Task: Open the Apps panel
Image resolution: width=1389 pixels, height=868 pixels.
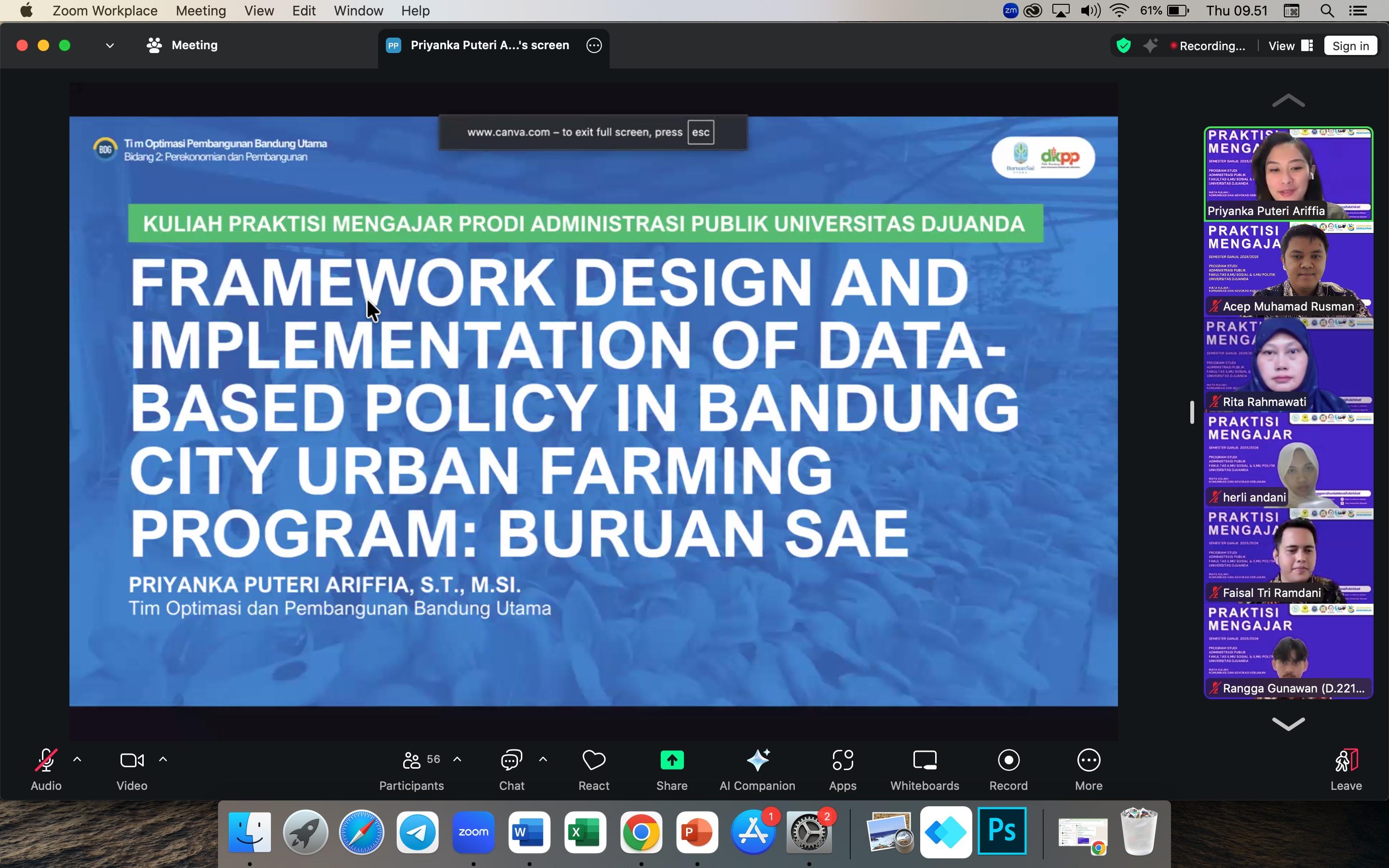Action: pos(843,769)
